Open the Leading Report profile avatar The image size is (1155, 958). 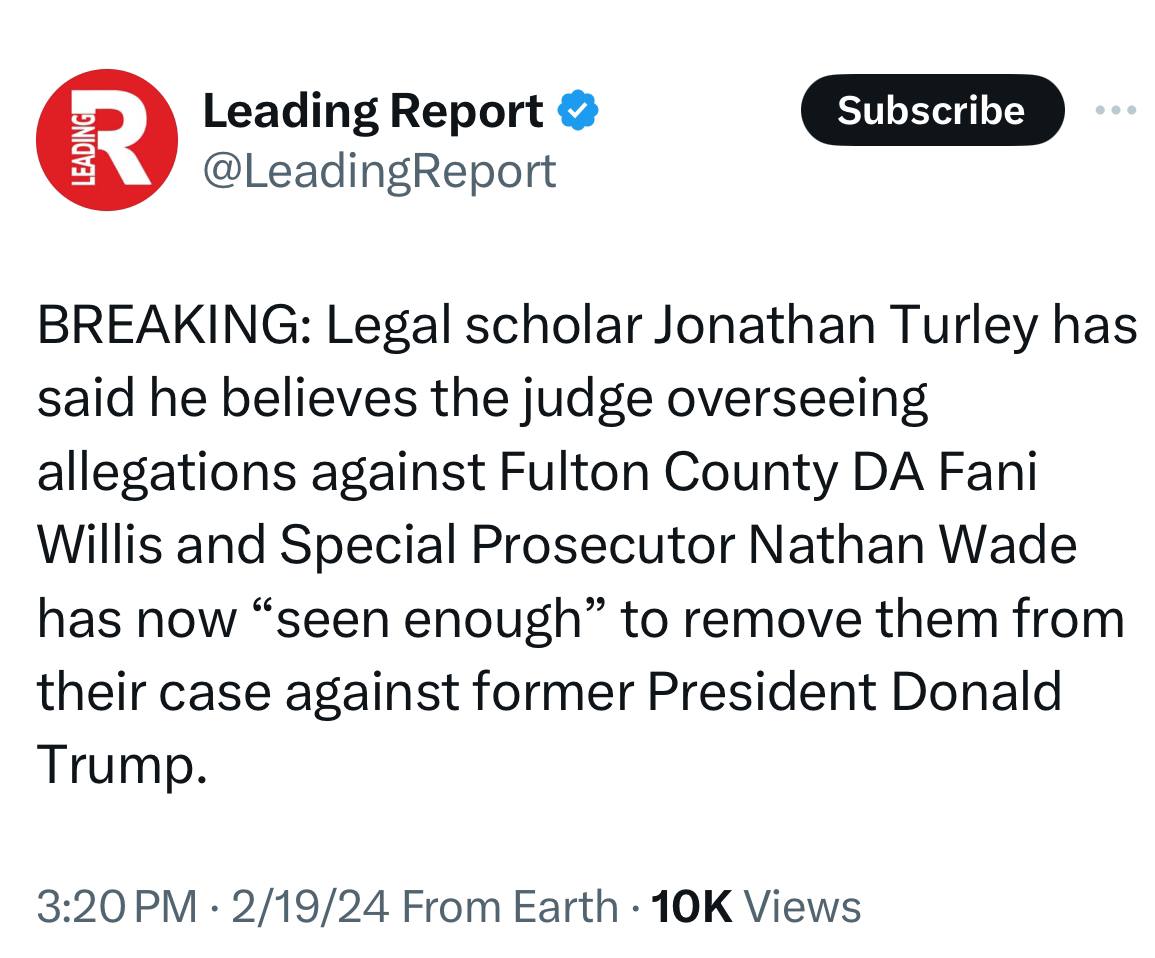[x=107, y=139]
